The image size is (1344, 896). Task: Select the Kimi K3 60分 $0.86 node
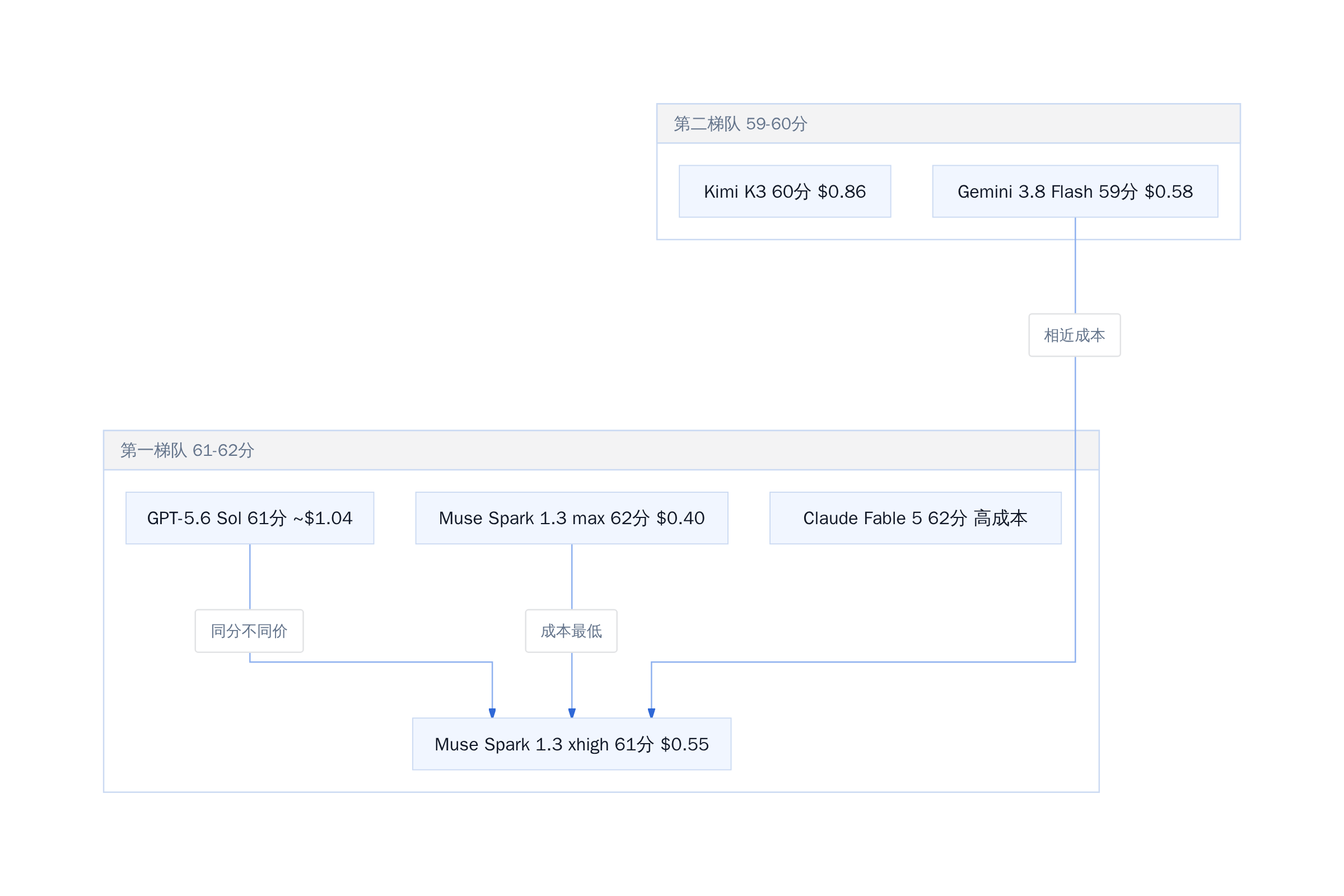[x=785, y=192]
